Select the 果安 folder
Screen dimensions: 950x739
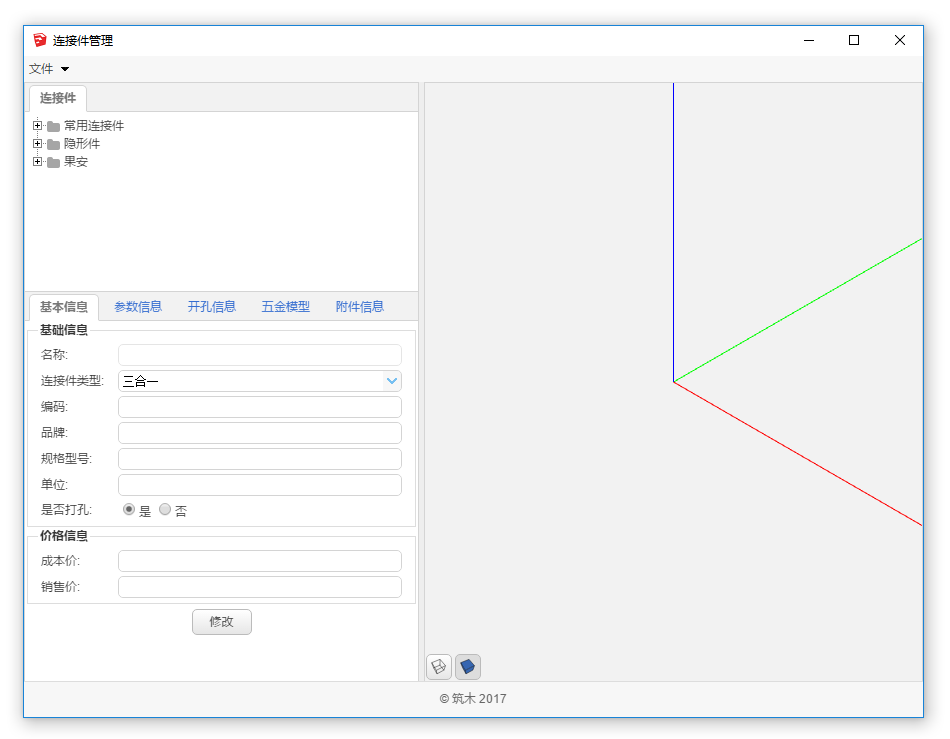coord(75,162)
